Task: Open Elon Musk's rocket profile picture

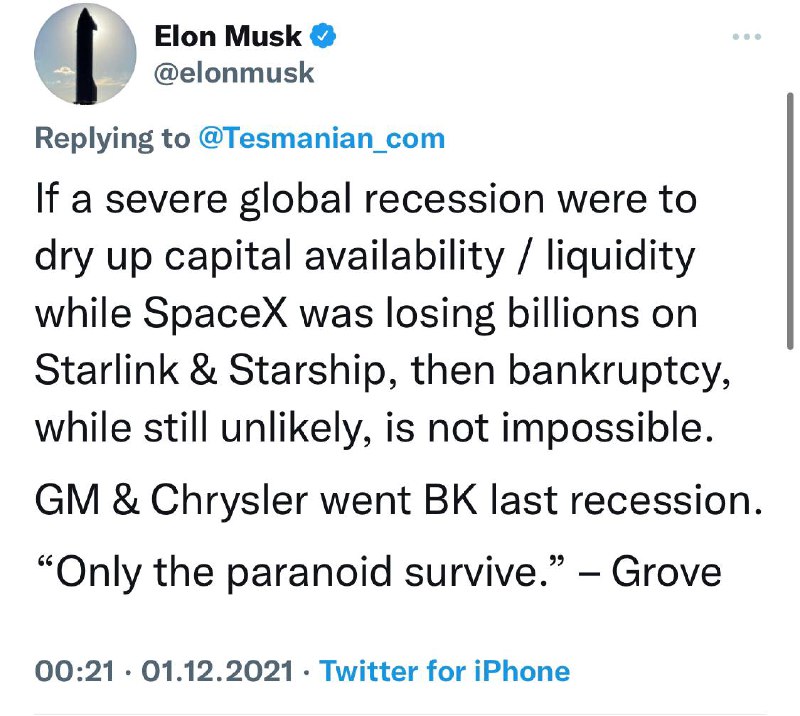Action: (x=85, y=54)
